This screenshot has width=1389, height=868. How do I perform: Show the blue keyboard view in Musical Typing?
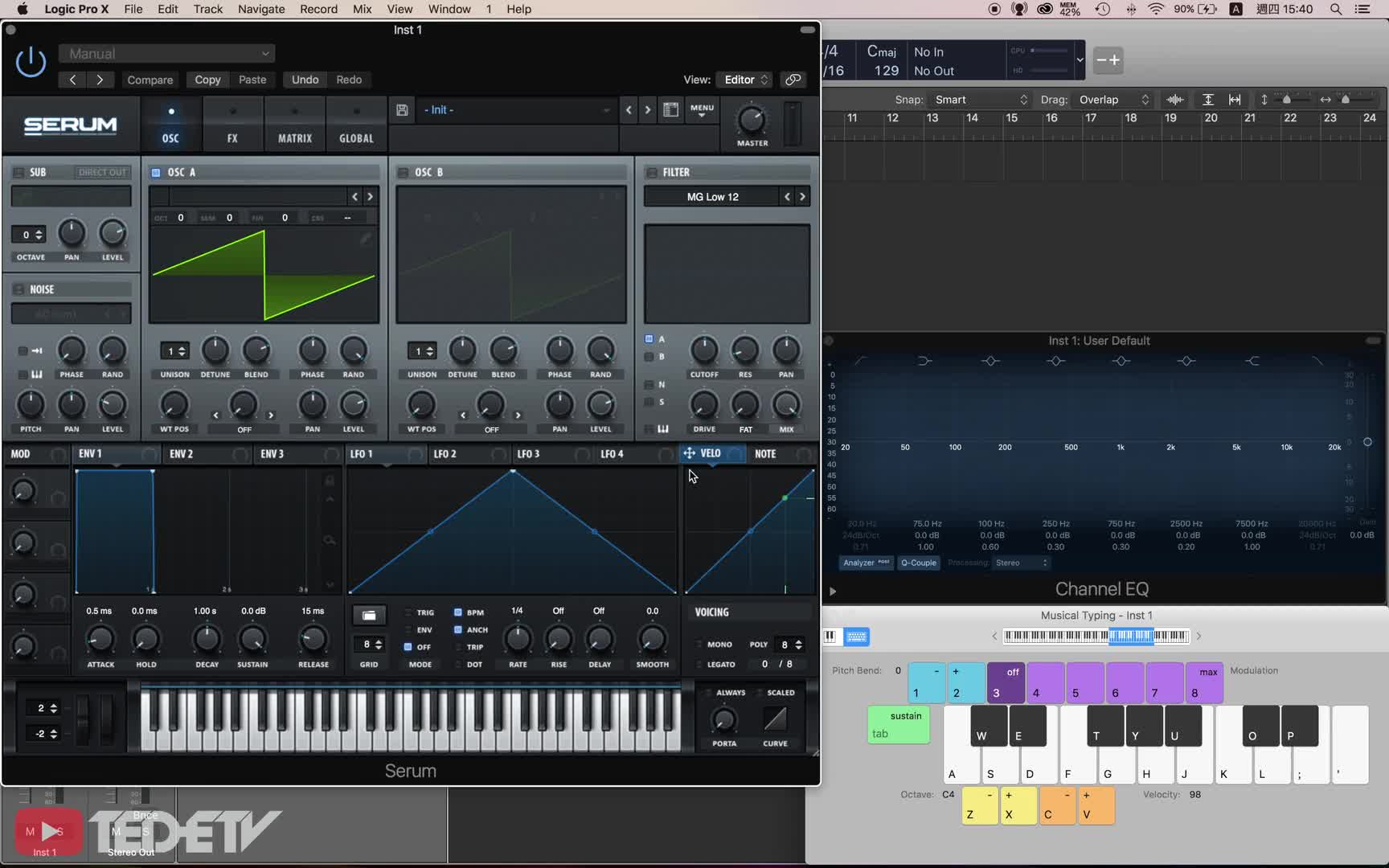point(857,637)
